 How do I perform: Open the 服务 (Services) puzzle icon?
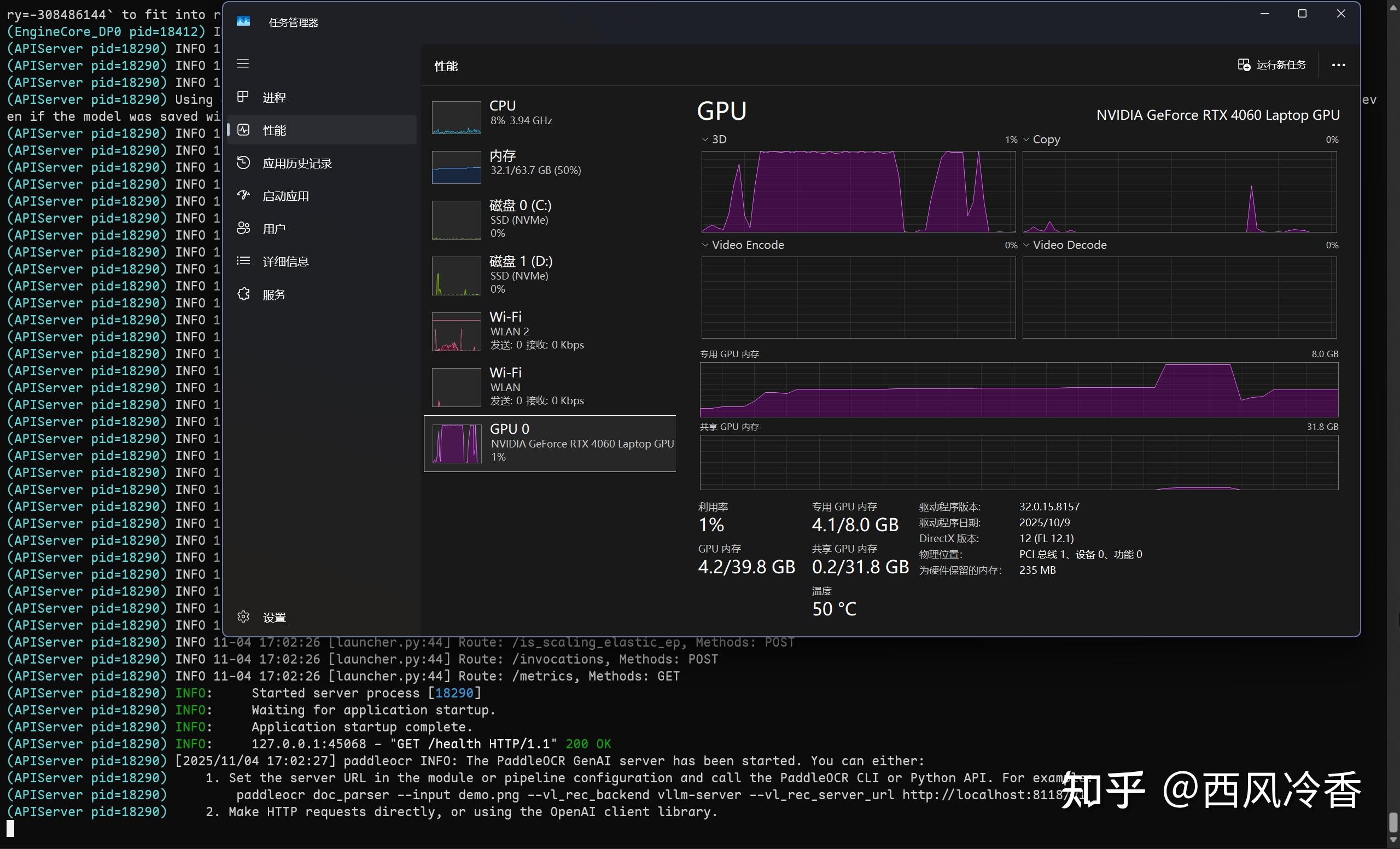point(243,294)
